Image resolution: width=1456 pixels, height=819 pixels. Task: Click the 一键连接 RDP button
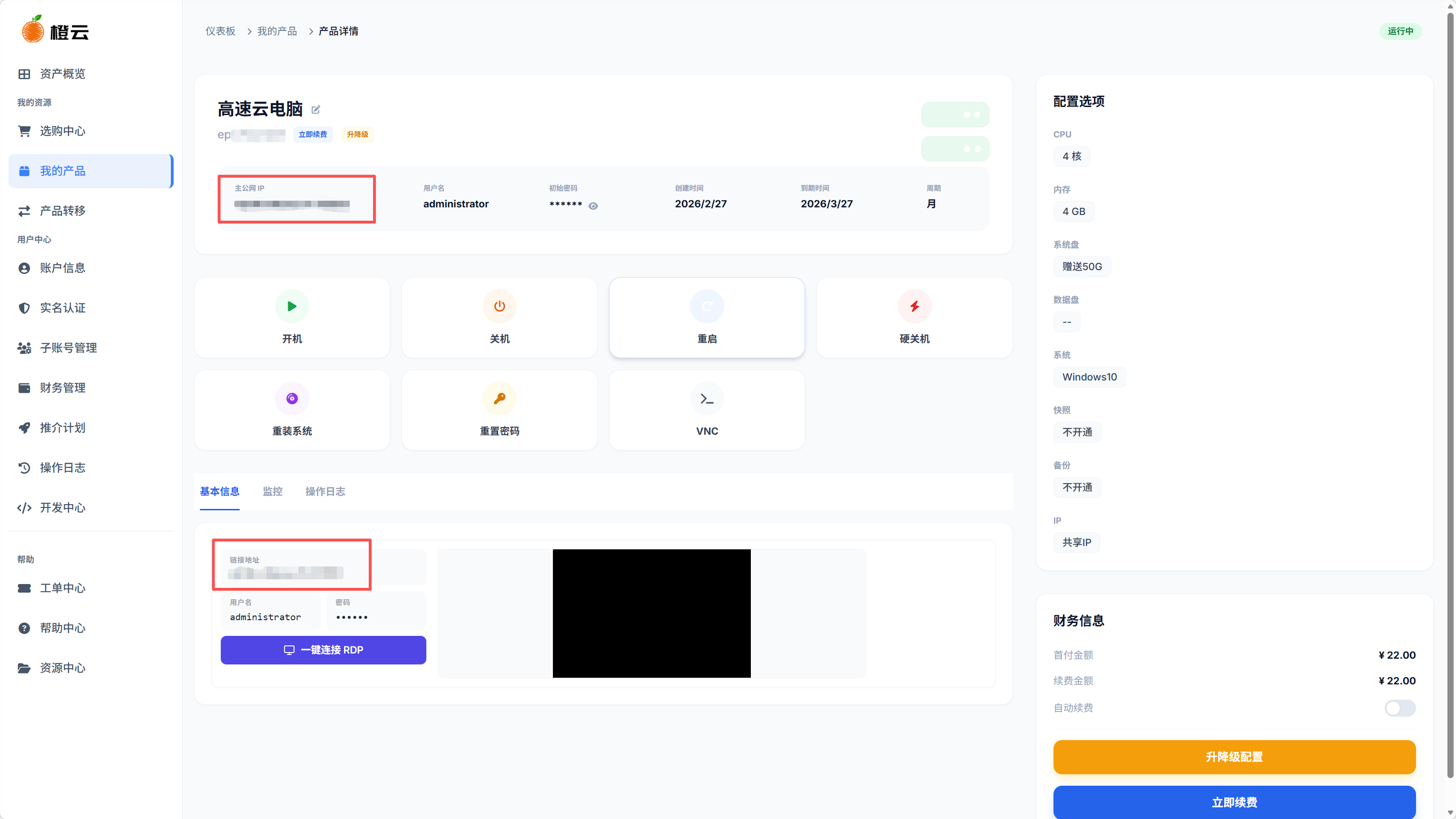point(323,650)
